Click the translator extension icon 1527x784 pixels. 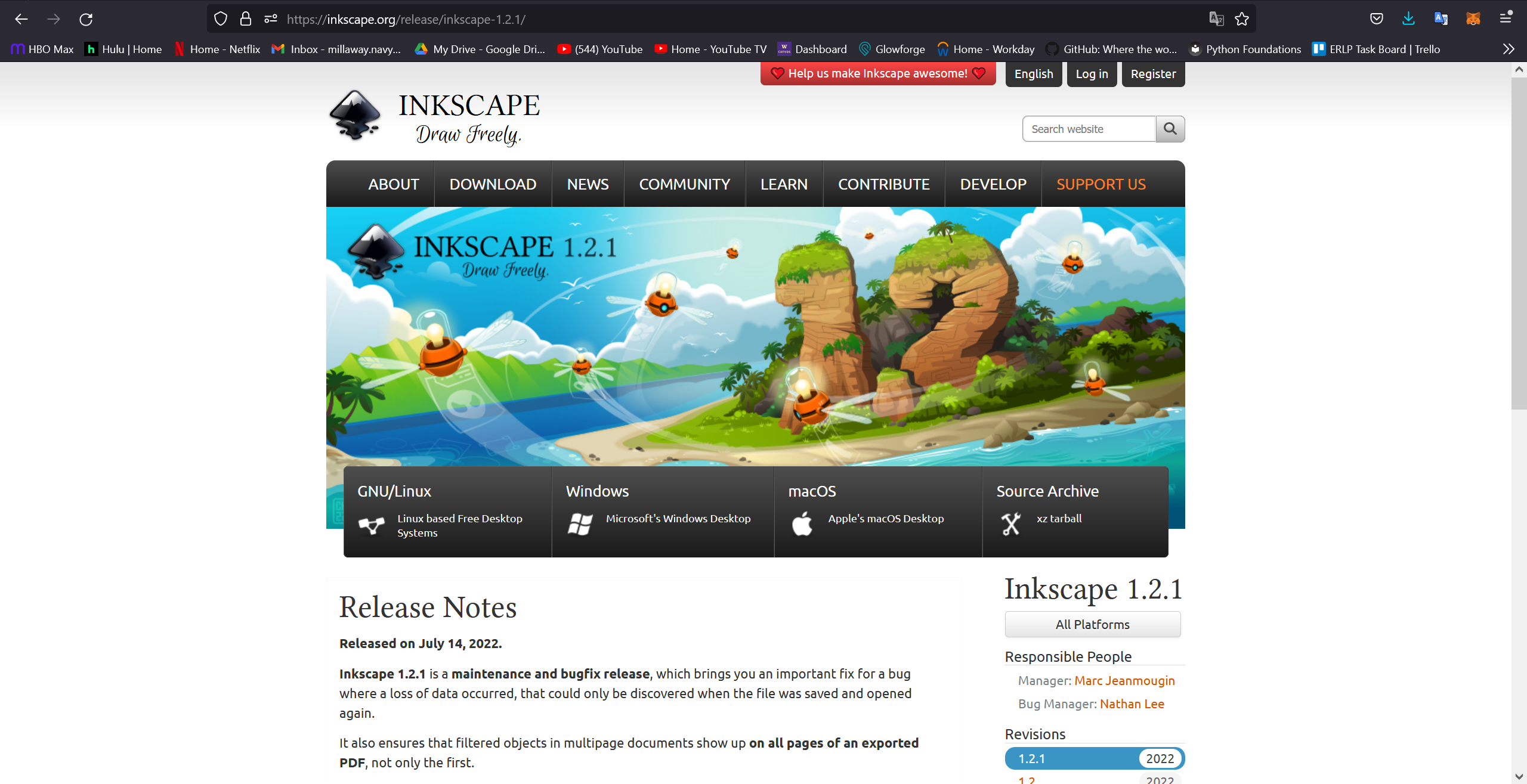(1441, 19)
